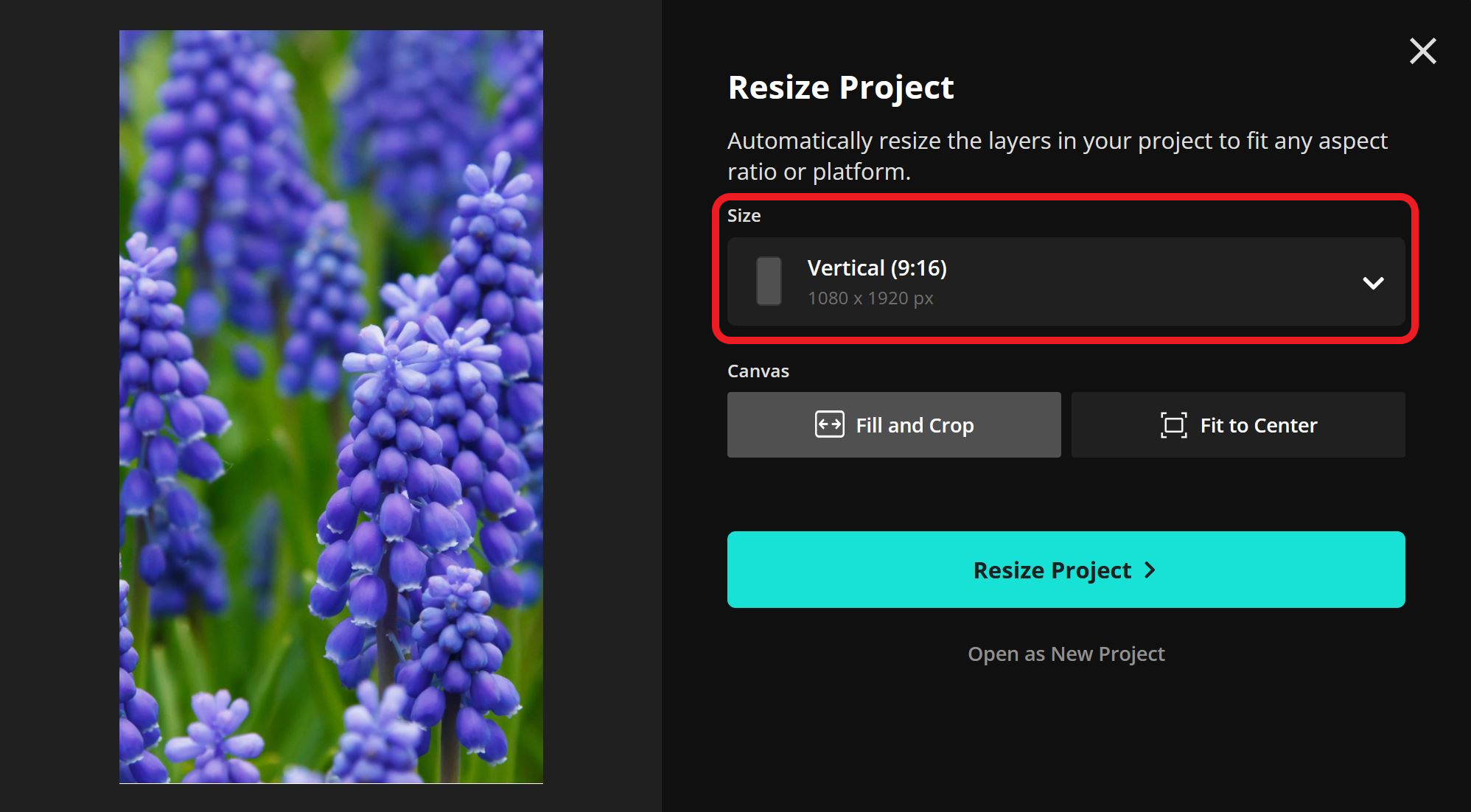The image size is (1471, 812).
Task: Click the purple flowers preview image
Action: (x=331, y=407)
